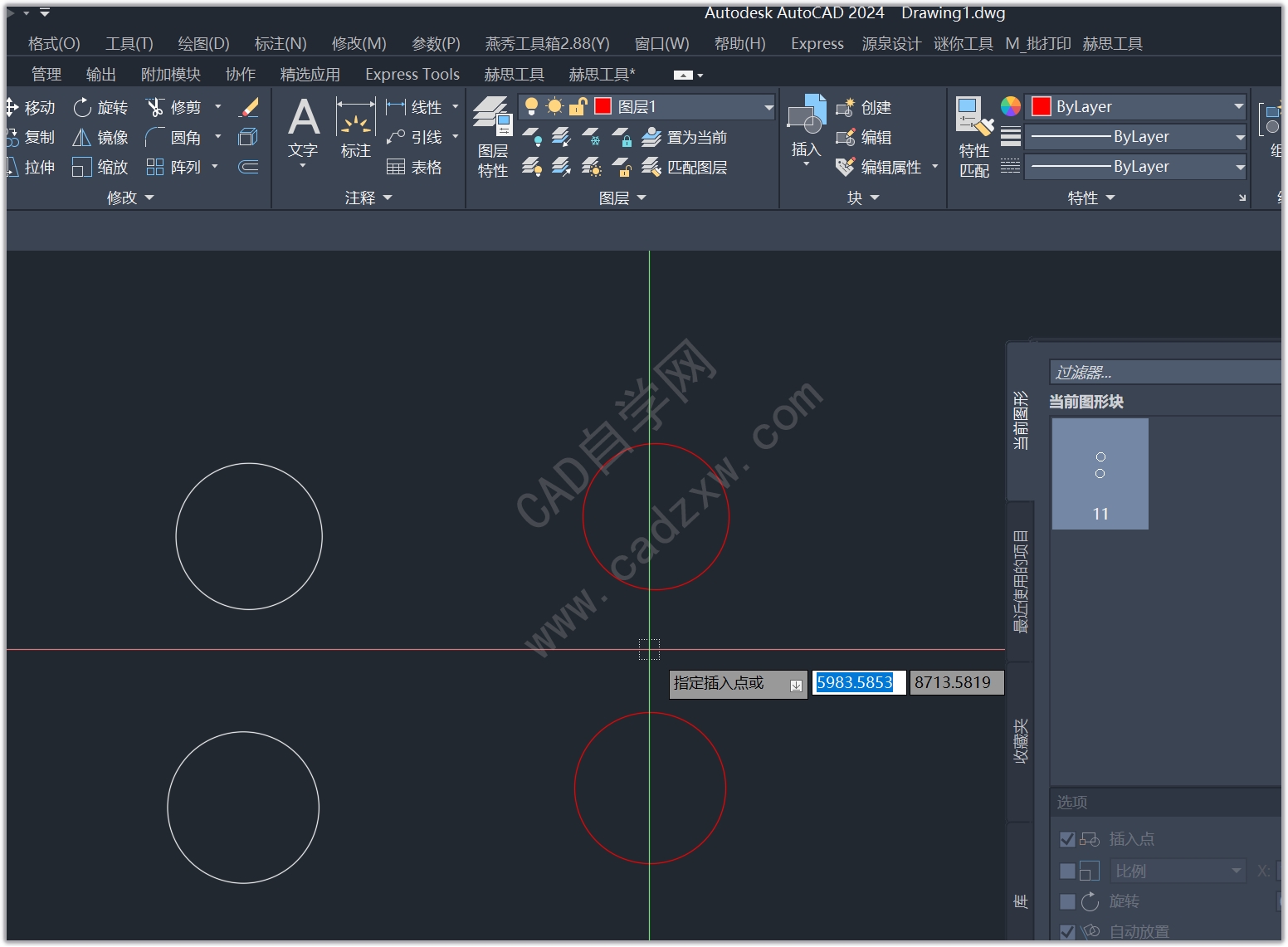Expand the 修改 panel options
The height and width of the screenshot is (947, 1288).
point(130,198)
